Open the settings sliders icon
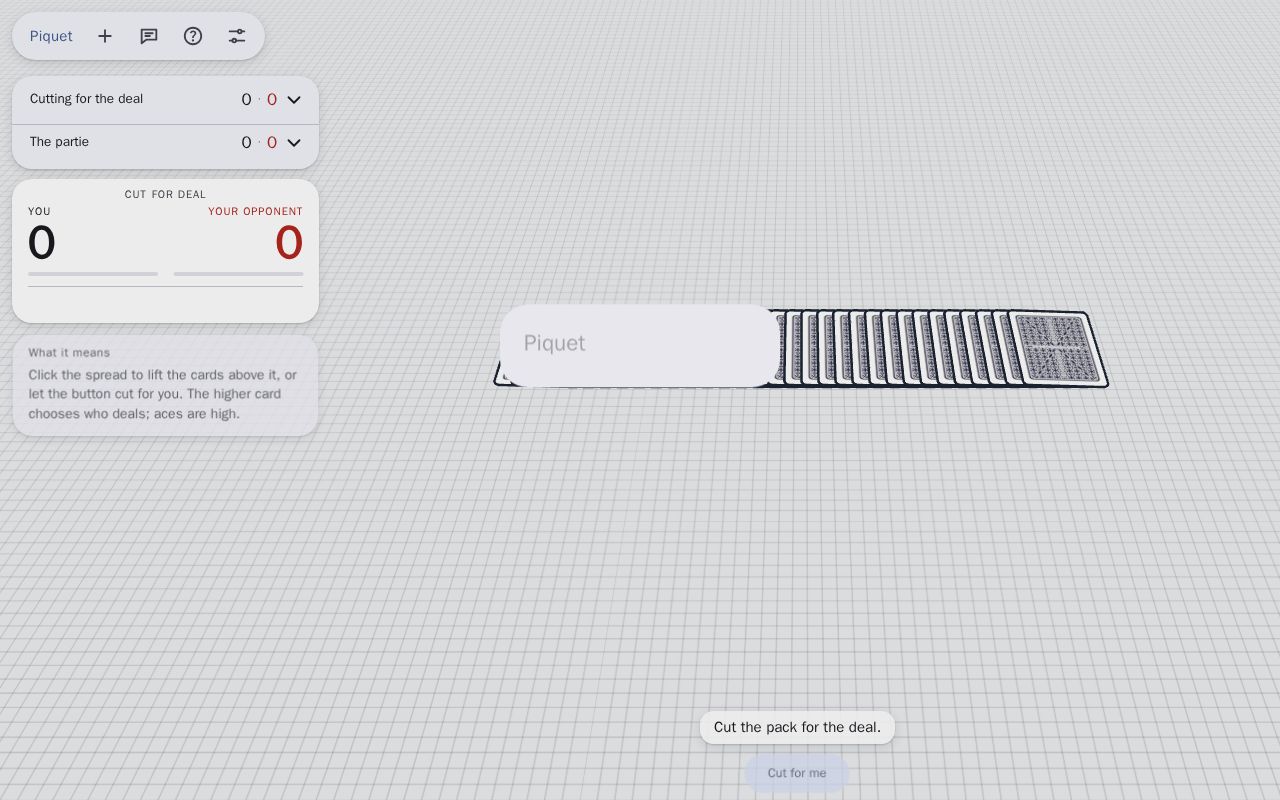1280x800 pixels. click(237, 36)
